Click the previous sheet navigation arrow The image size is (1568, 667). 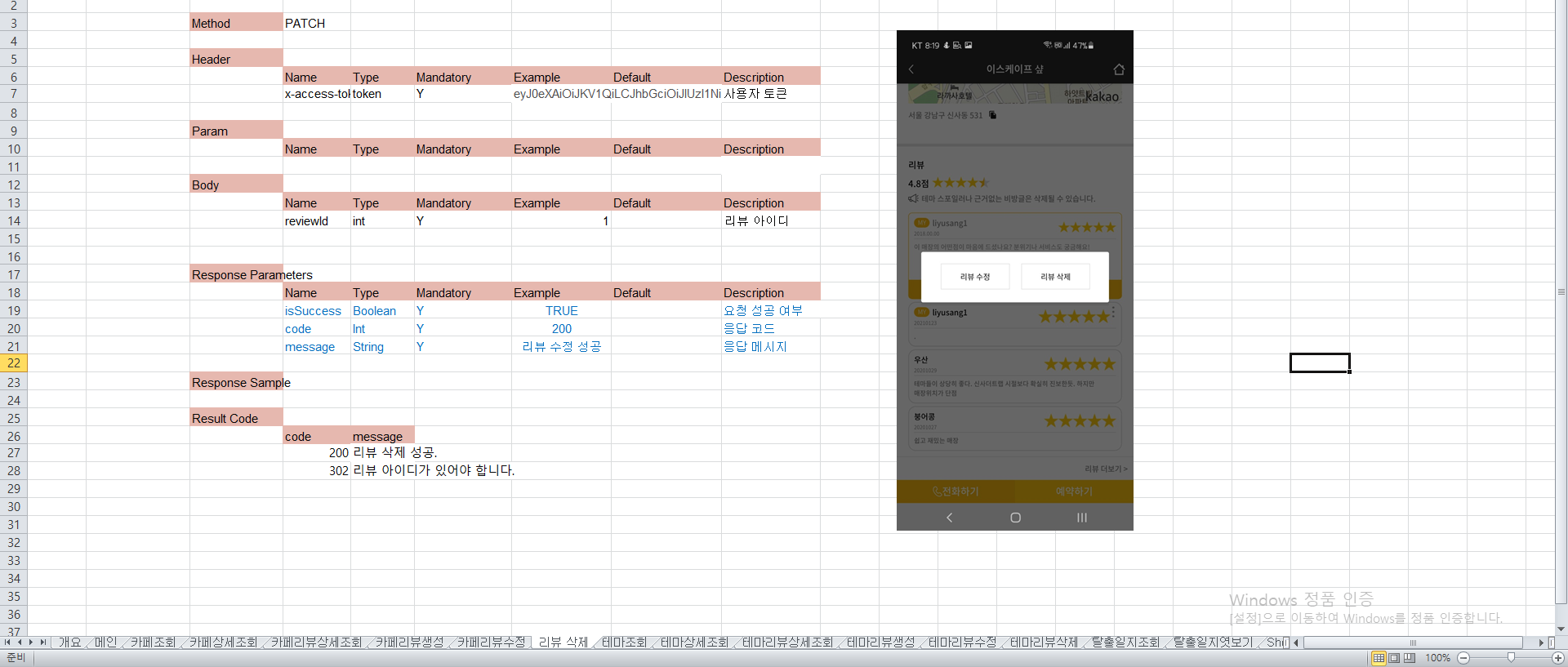20,643
